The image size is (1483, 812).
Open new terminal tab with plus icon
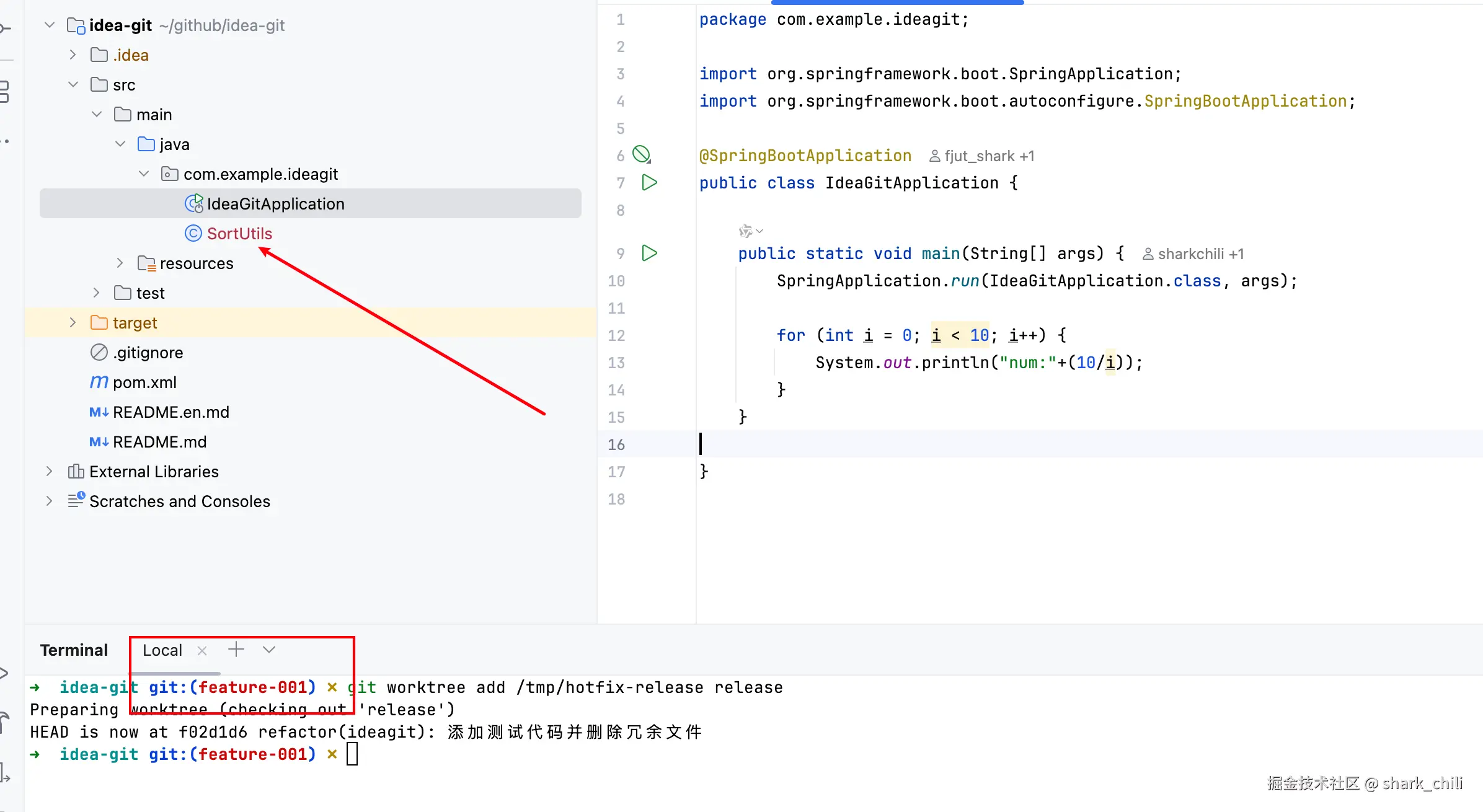click(236, 650)
